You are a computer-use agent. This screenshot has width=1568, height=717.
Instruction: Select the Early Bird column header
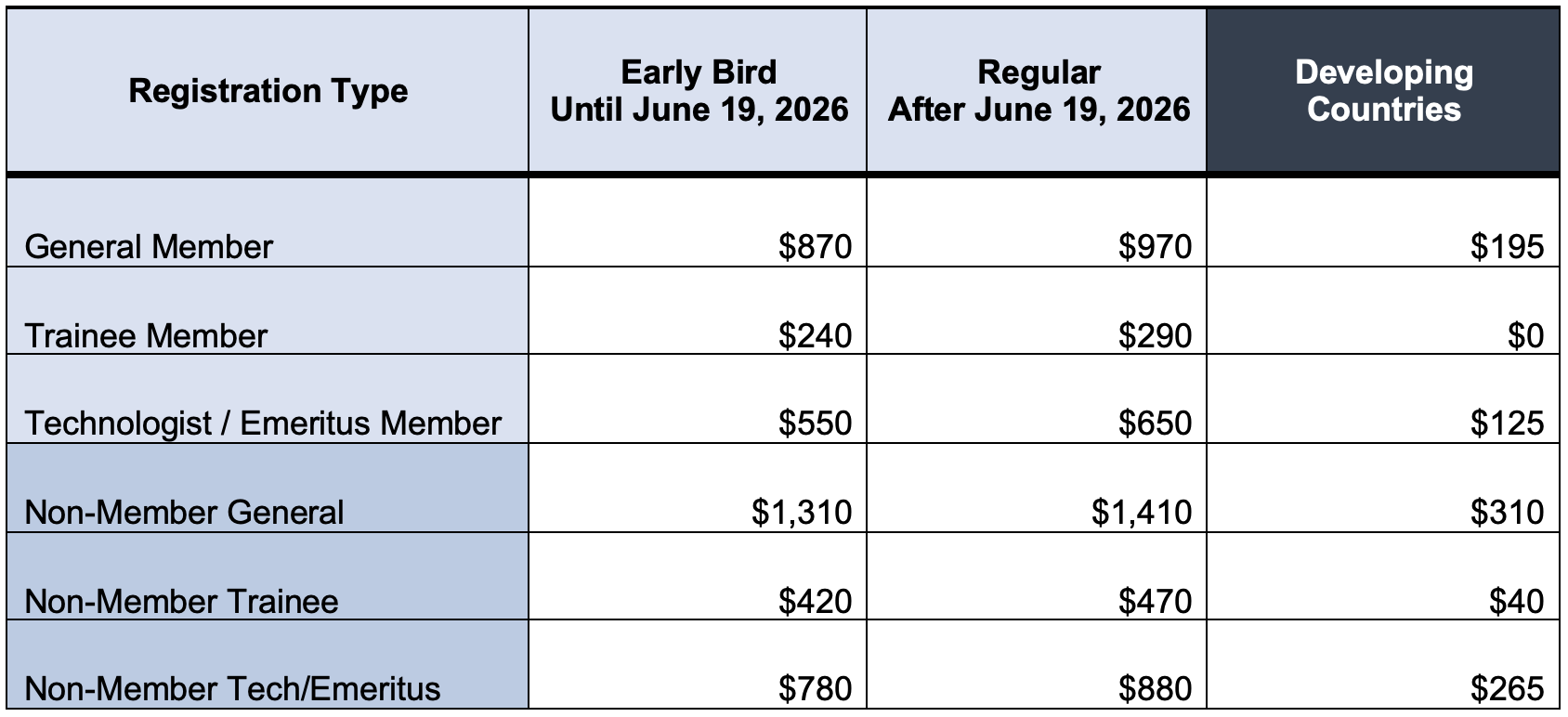(699, 91)
